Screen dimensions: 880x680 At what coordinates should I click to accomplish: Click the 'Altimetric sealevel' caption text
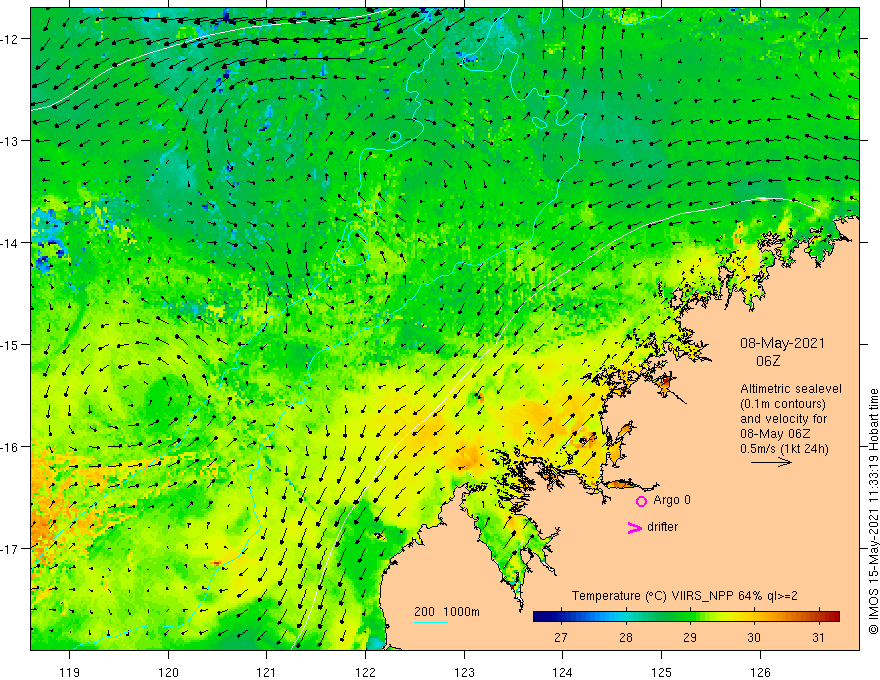791,389
